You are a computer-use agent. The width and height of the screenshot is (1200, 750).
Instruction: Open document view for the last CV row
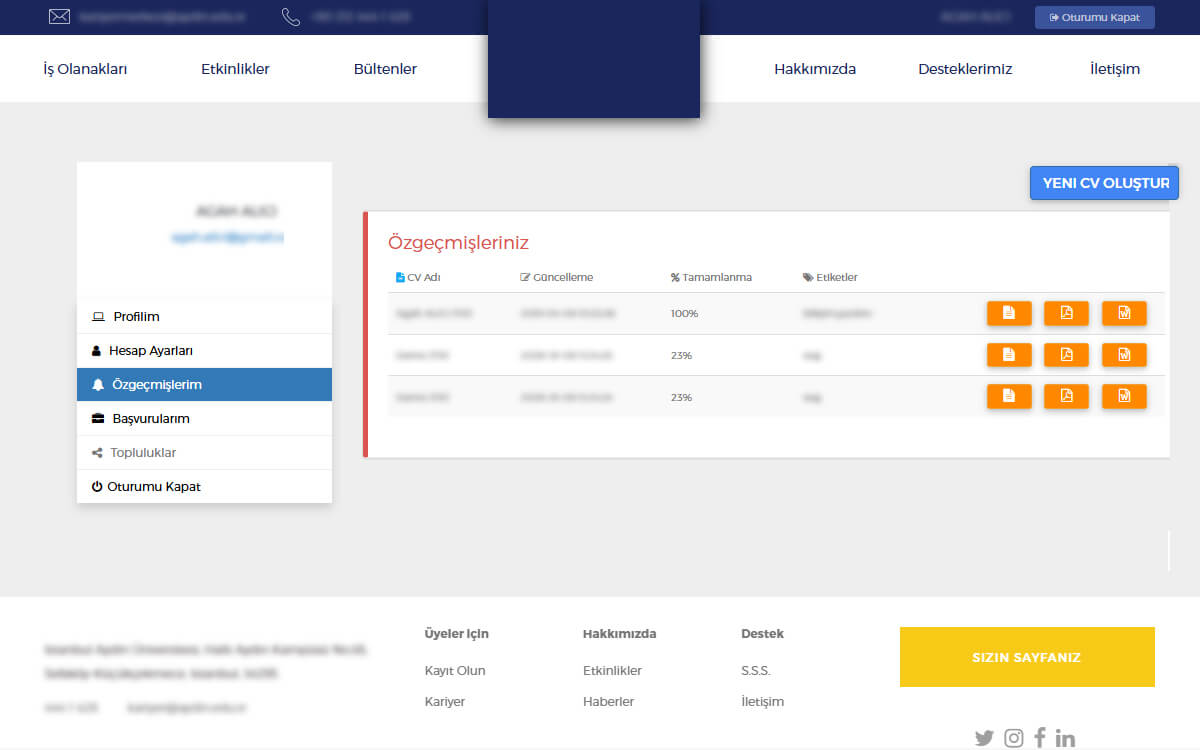coord(1008,396)
